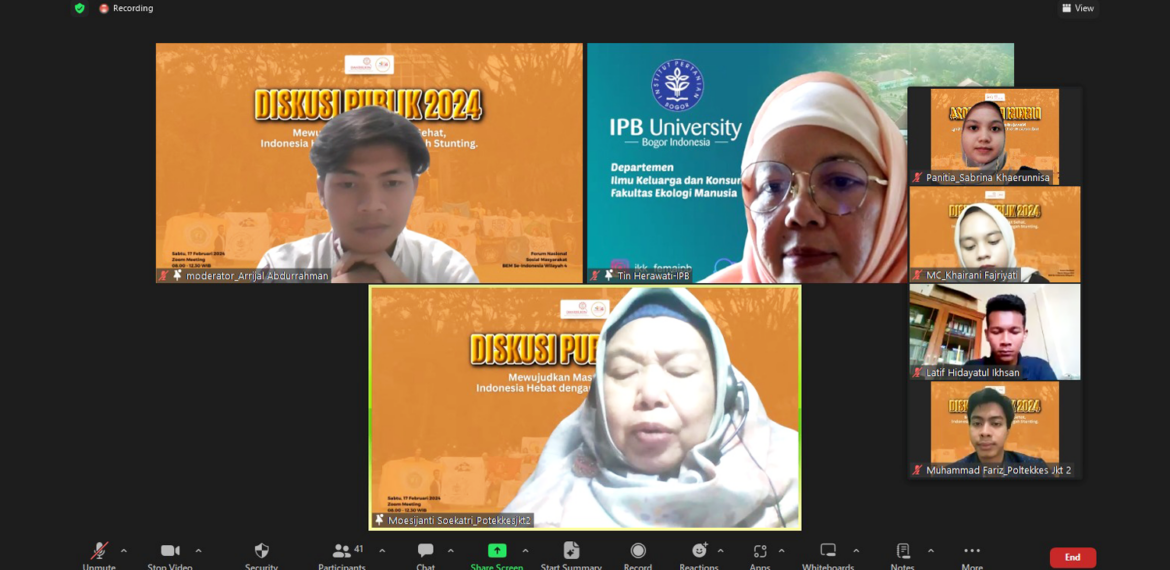
Task: Click muted mic icon on Panitia_Sabrina tile
Action: [918, 178]
